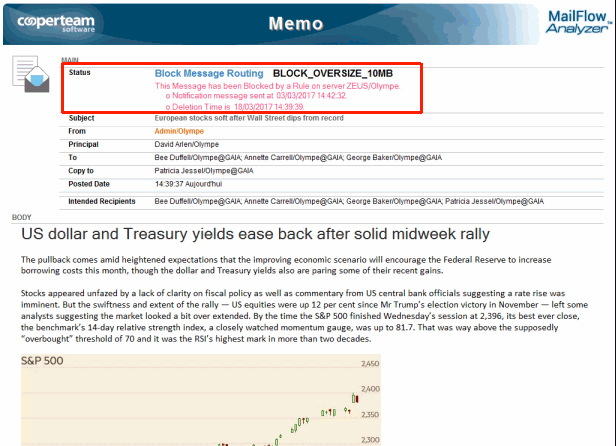
Task: Click the Status field label
Action: pyautogui.click(x=80, y=73)
